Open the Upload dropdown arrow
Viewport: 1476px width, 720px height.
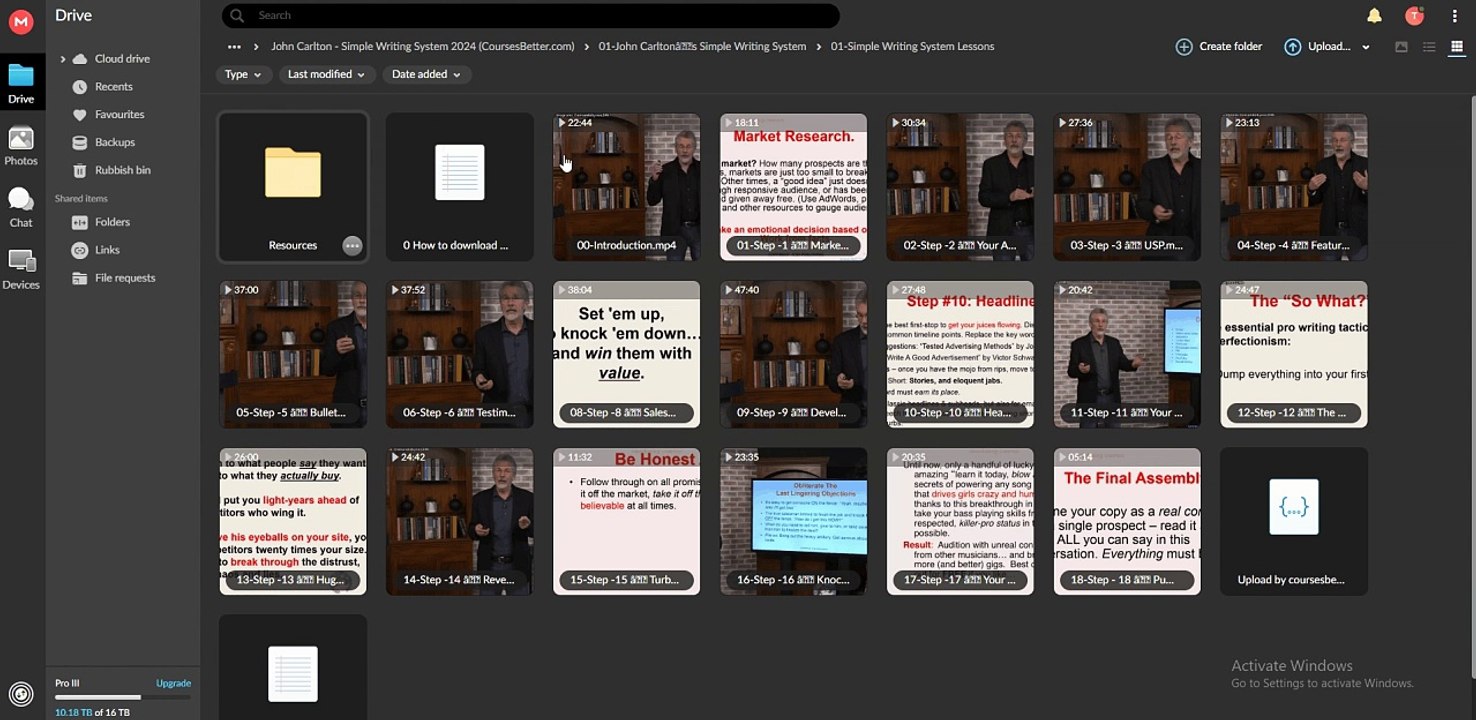1366,47
